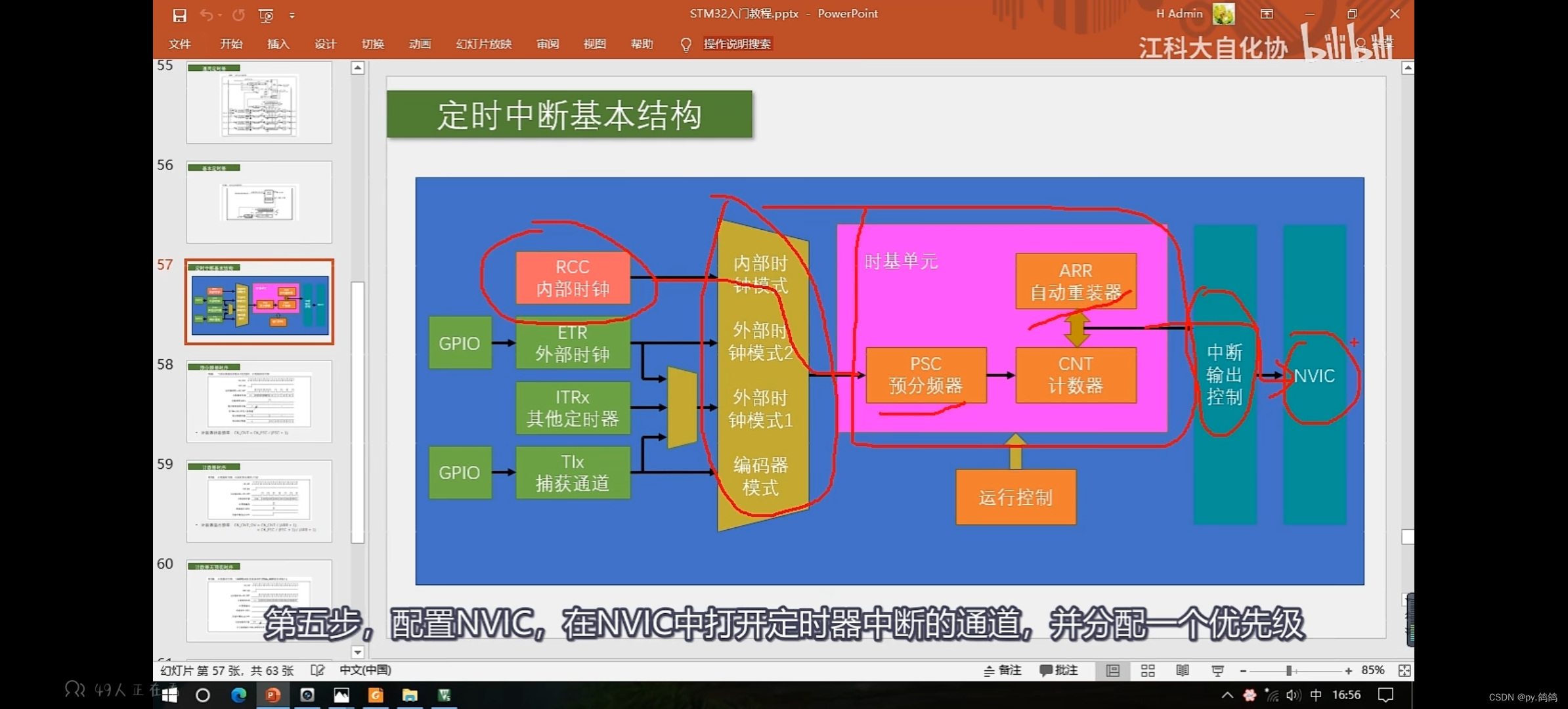
Task: Click the slide count 幻灯片 第 57 张 status
Action: pos(227,670)
